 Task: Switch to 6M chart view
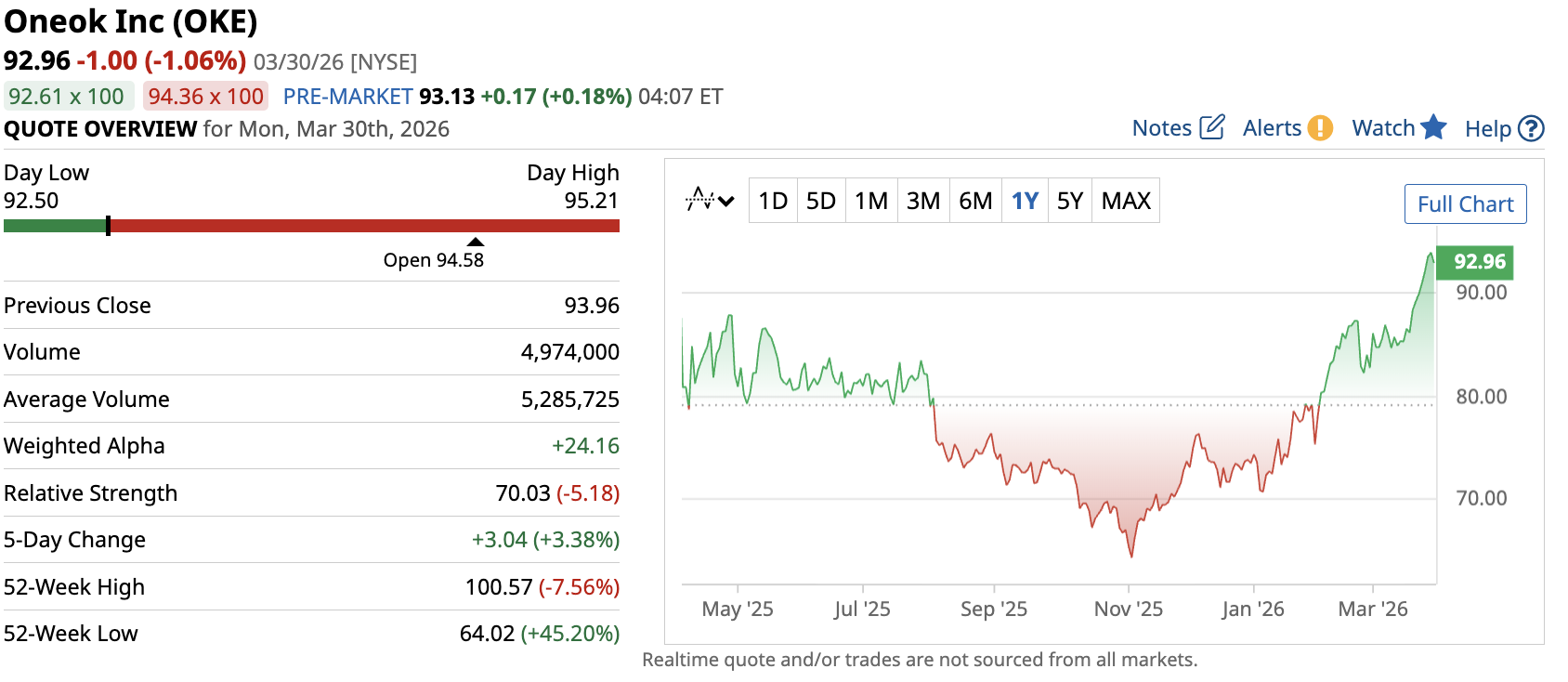[x=975, y=201]
